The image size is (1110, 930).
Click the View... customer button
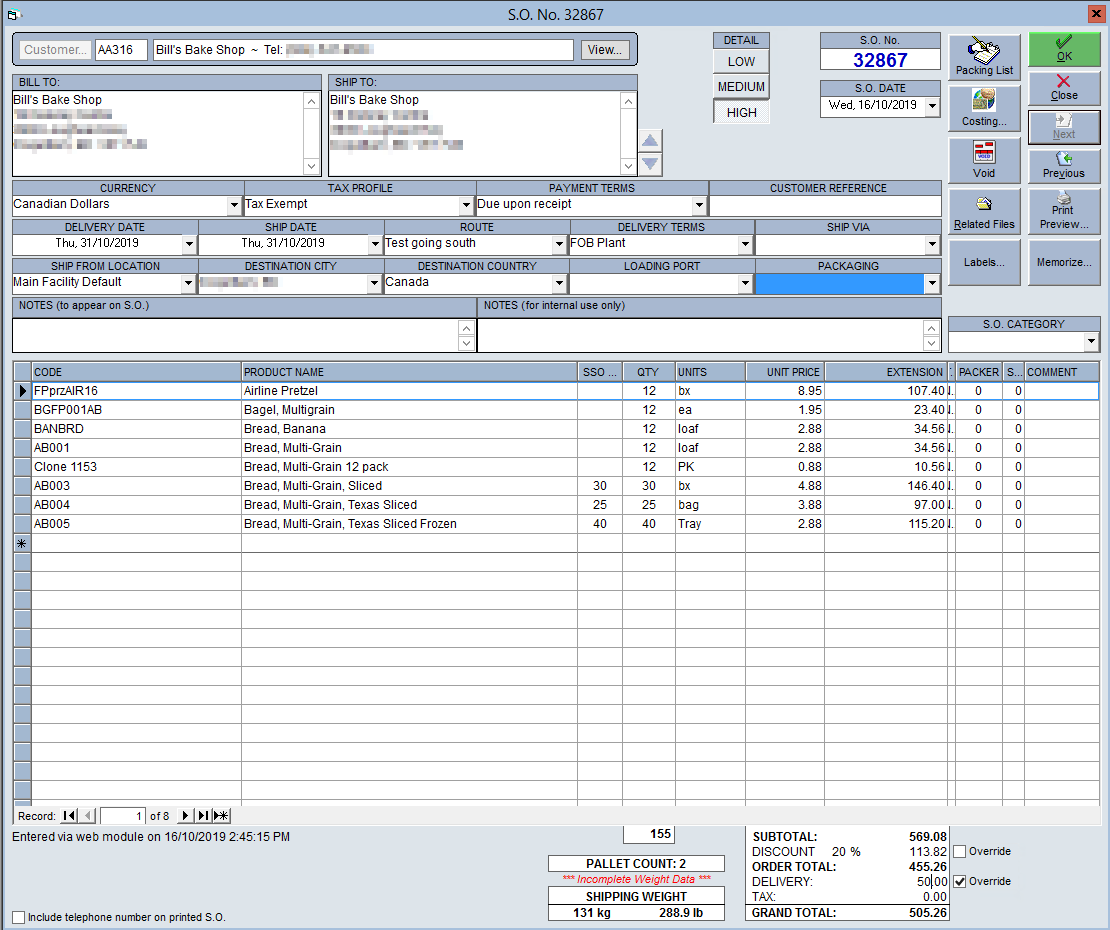[x=605, y=50]
